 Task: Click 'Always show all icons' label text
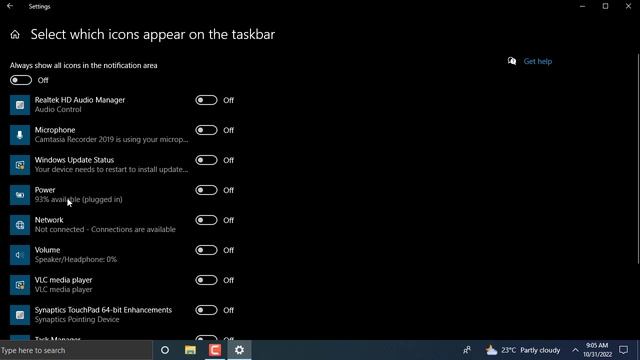[x=84, y=65]
